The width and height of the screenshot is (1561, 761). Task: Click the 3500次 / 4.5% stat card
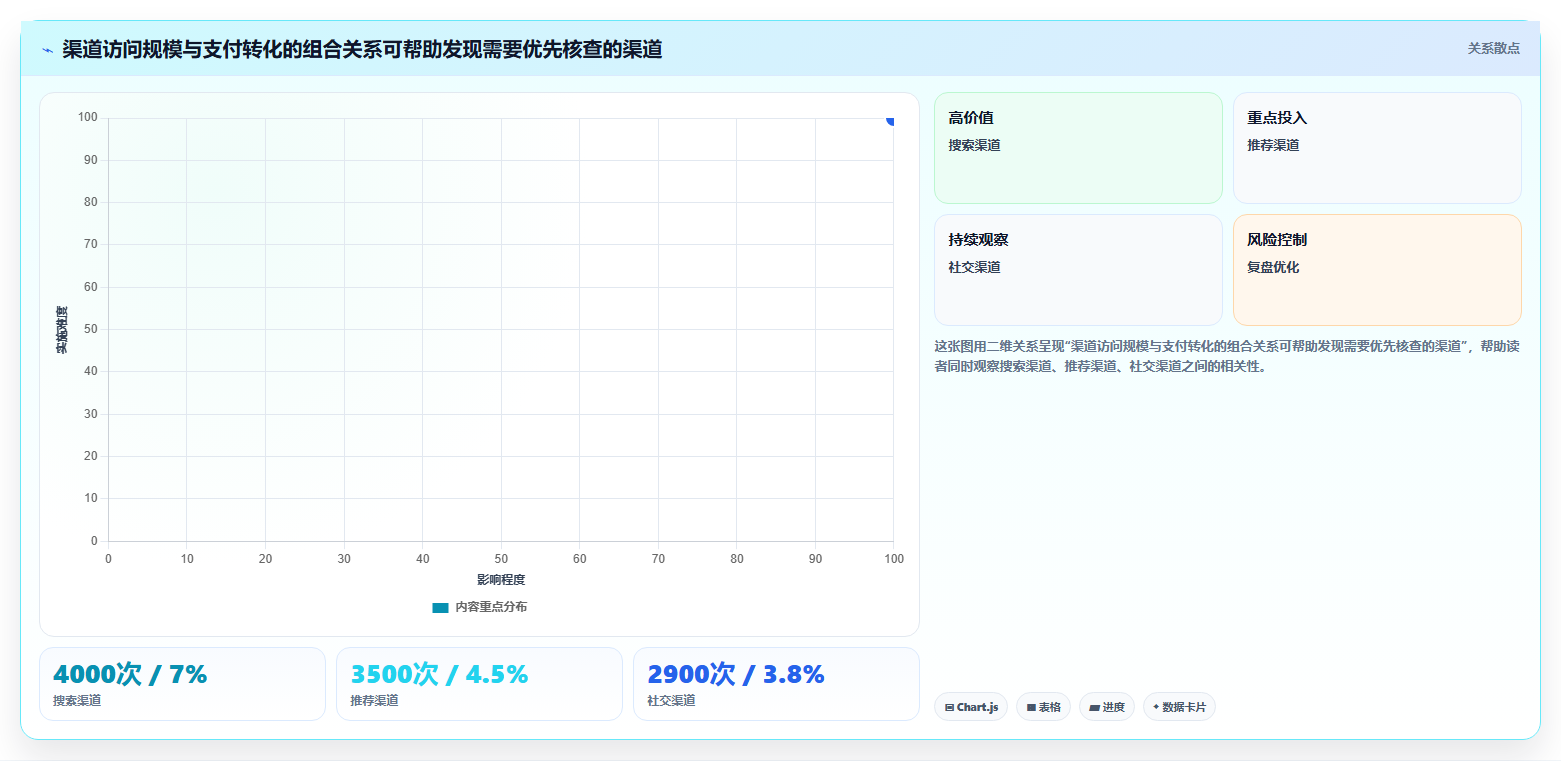pos(479,684)
